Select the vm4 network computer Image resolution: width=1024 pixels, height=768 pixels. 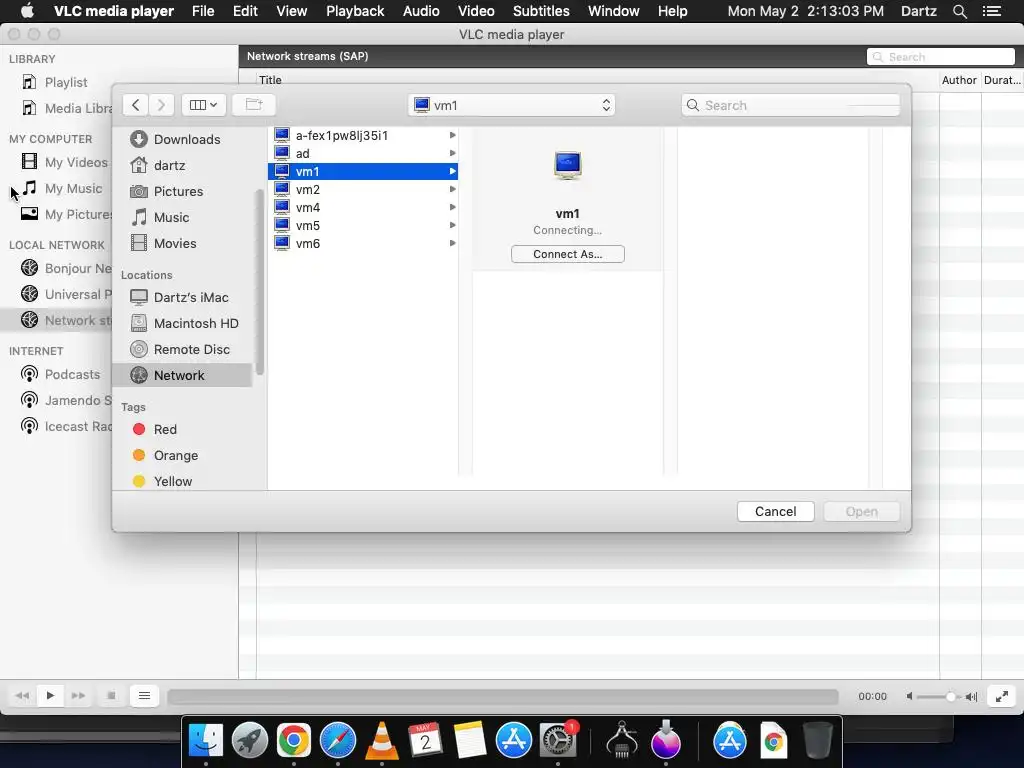[x=363, y=208]
